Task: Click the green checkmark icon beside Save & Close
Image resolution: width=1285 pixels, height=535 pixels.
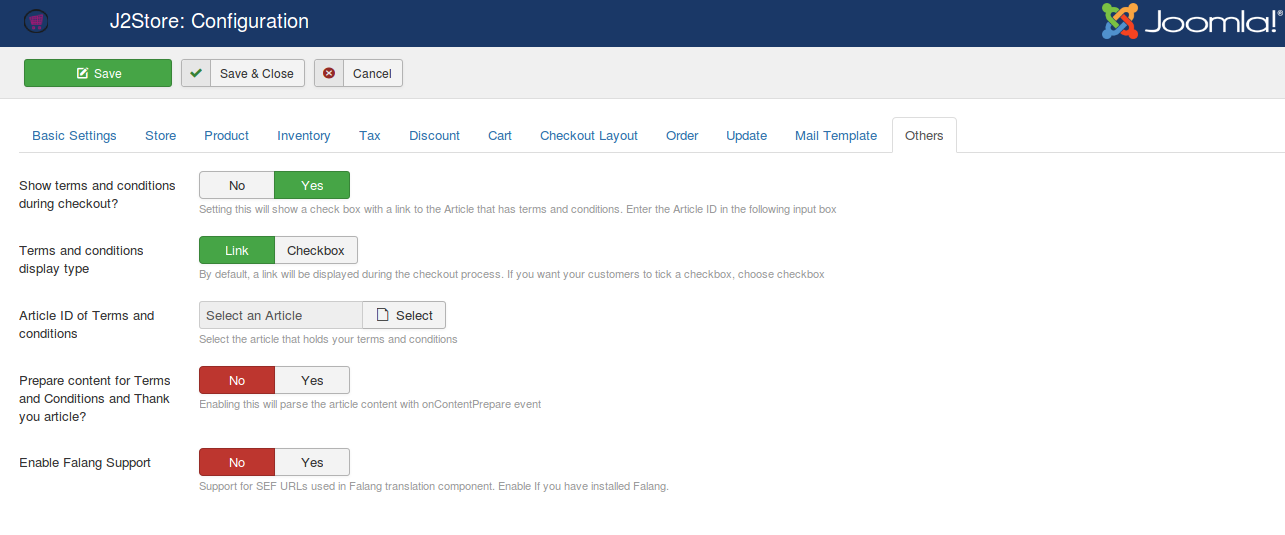Action: click(x=196, y=73)
